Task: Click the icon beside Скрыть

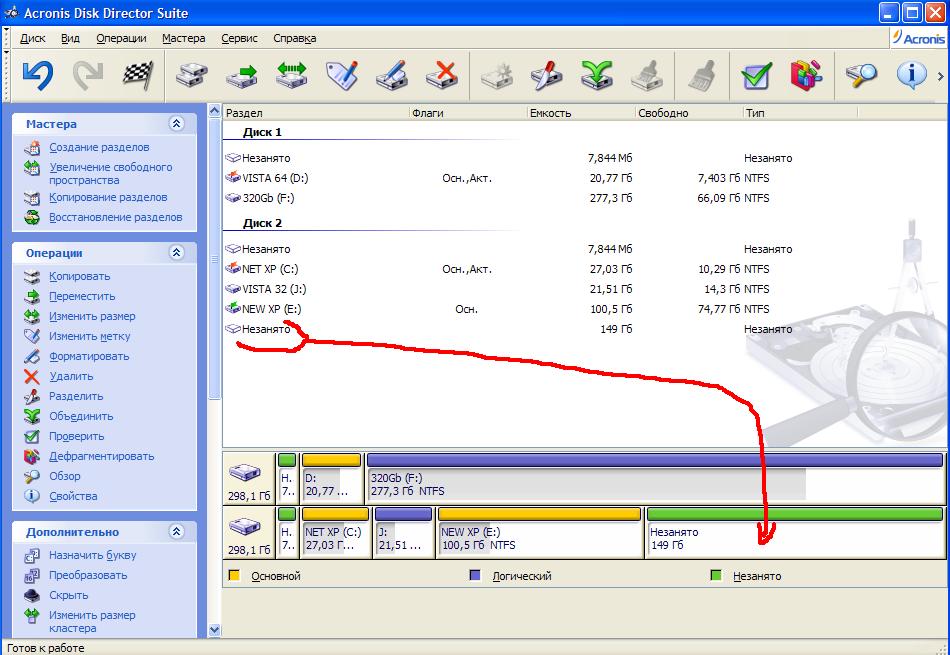Action: point(32,596)
